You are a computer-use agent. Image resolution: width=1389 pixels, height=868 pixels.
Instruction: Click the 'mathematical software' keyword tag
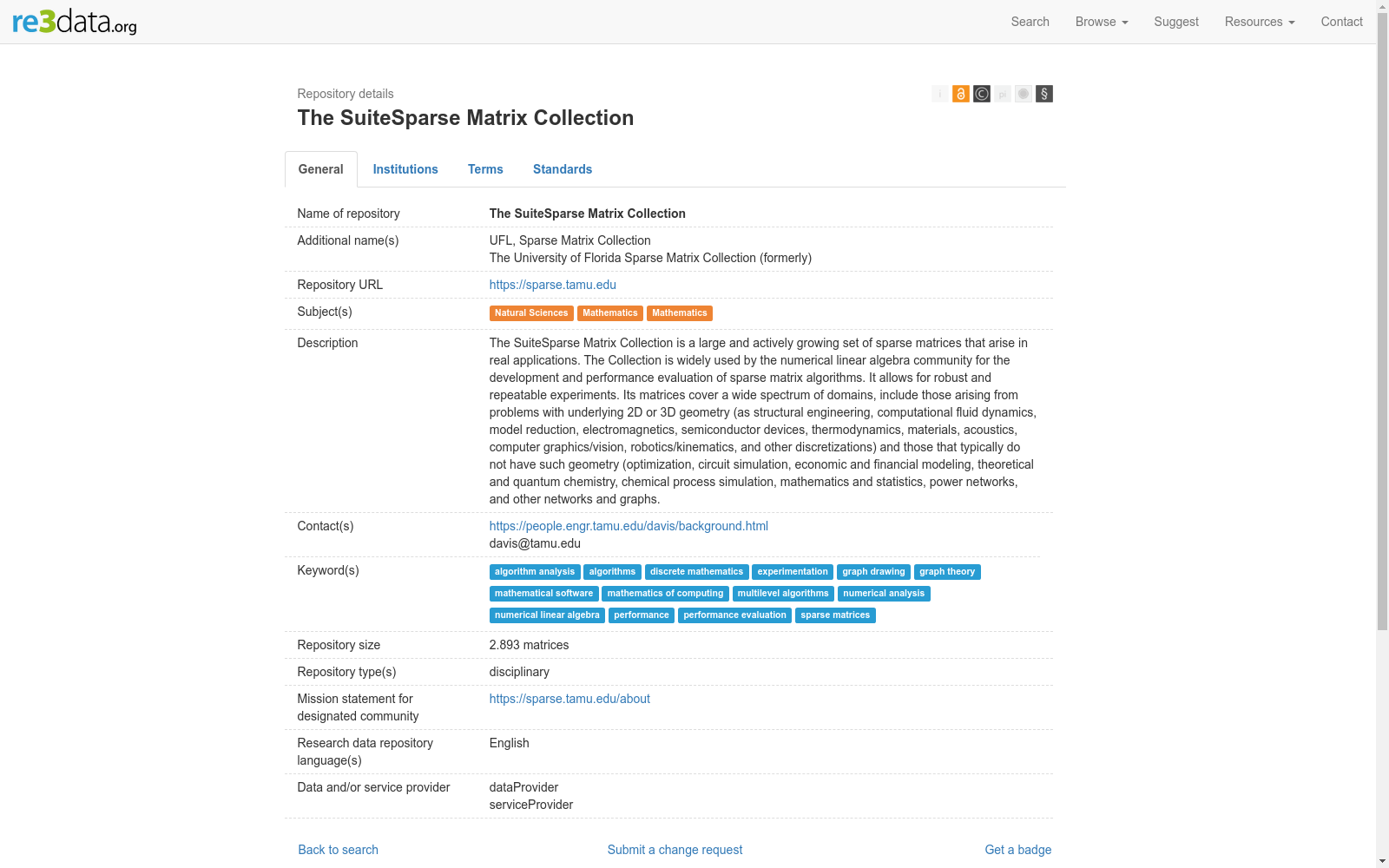point(544,594)
